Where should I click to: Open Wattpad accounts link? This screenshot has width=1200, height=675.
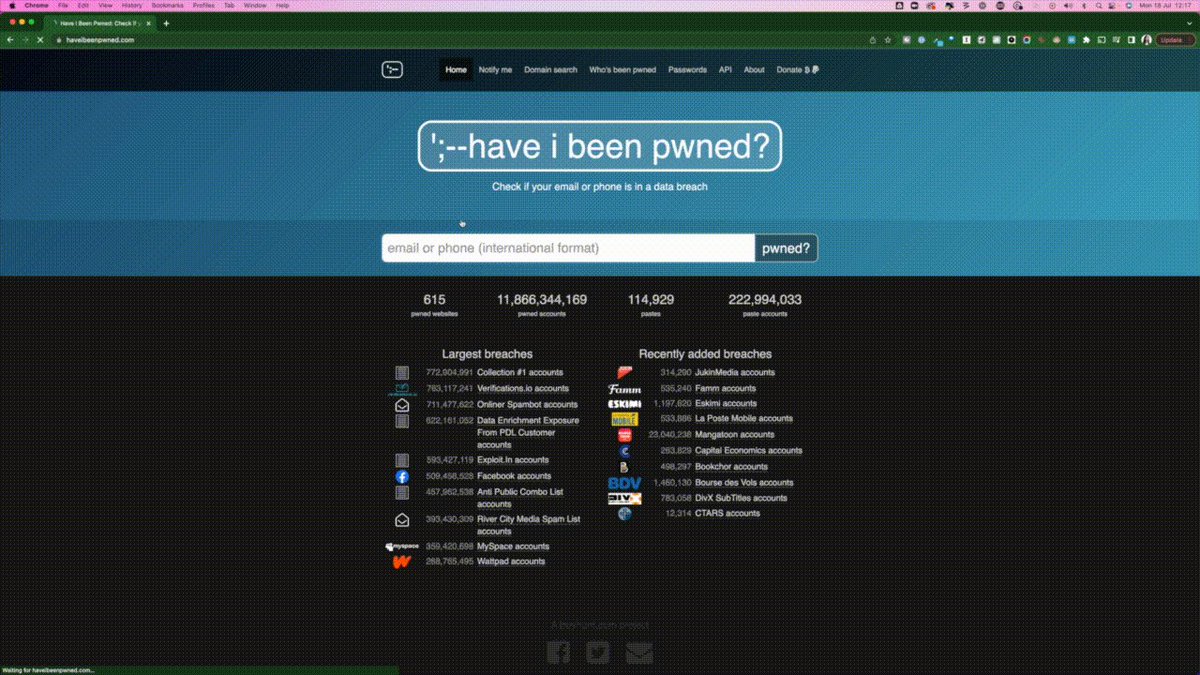pos(511,562)
